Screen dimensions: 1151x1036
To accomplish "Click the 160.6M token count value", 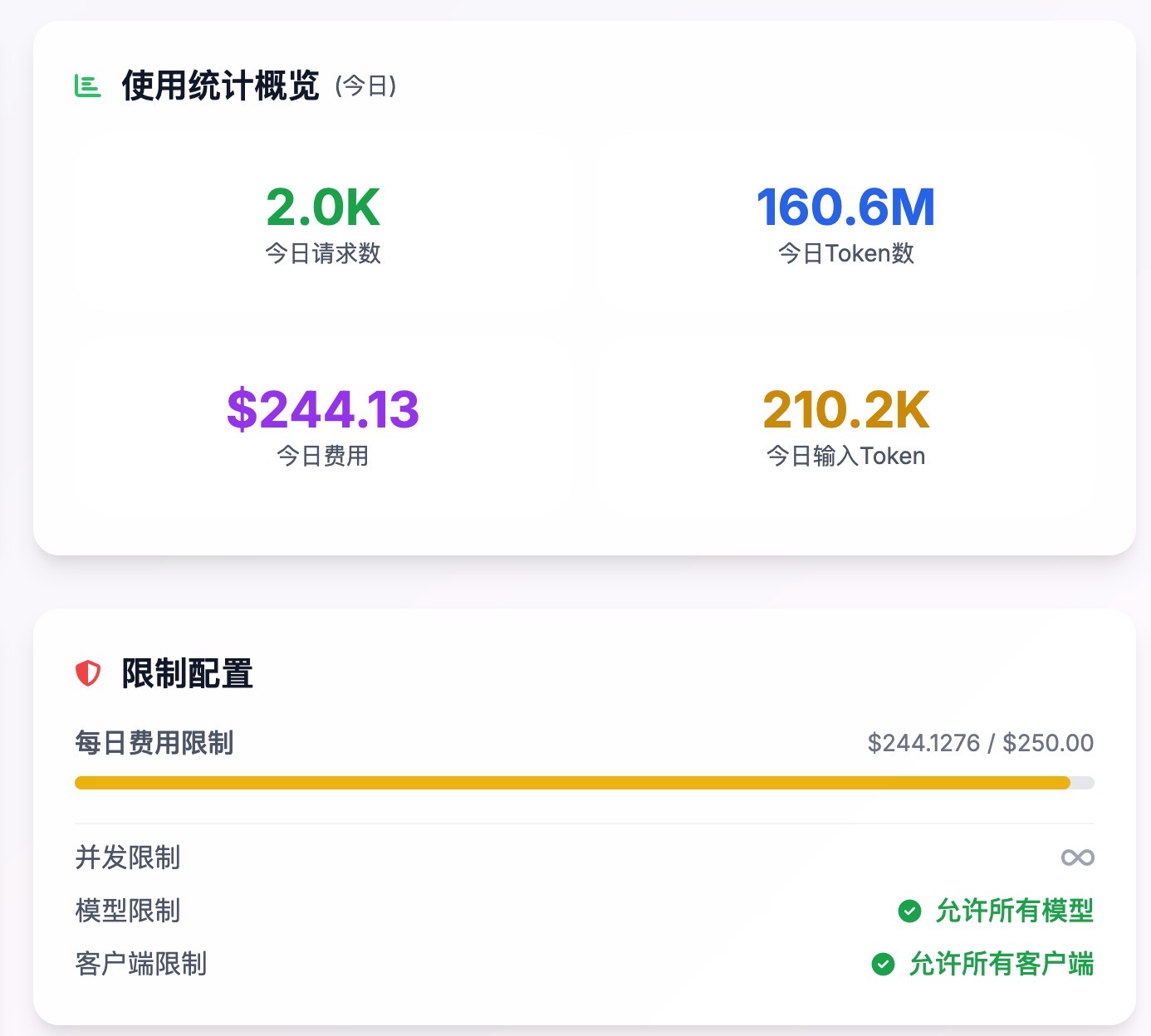I will click(x=845, y=207).
